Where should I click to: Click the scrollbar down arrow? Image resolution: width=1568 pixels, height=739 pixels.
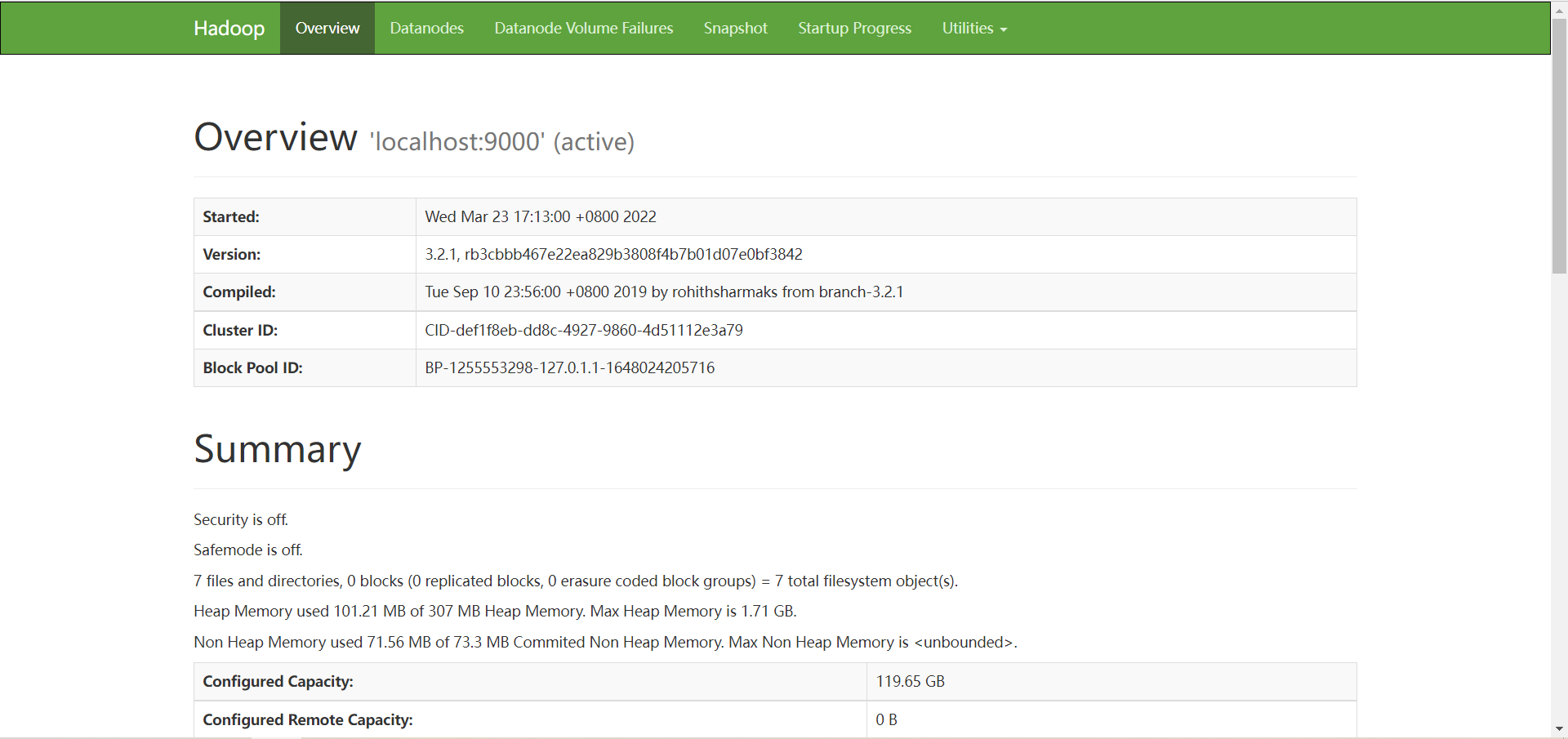[1558, 730]
